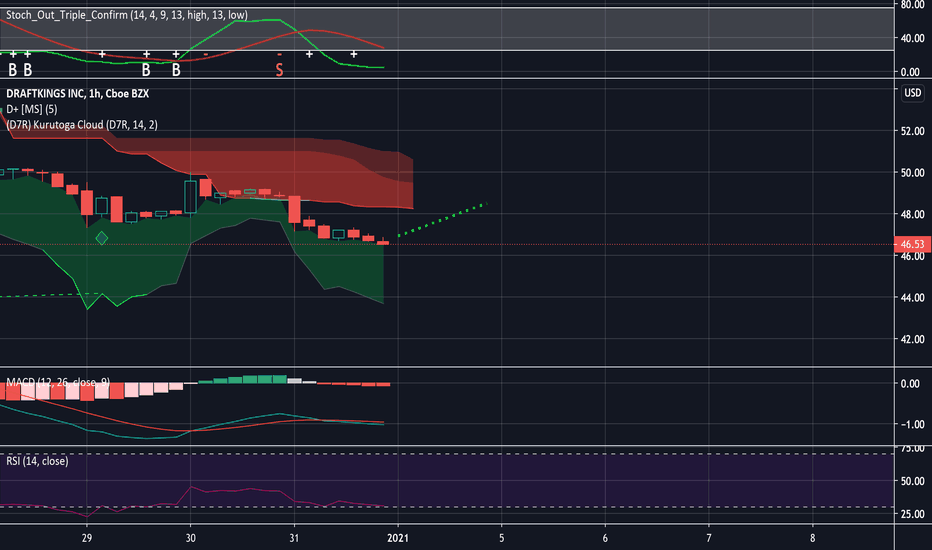The width and height of the screenshot is (932, 550).
Task: Select the D+ [MS] (5) indicator label
Action: tap(32, 109)
